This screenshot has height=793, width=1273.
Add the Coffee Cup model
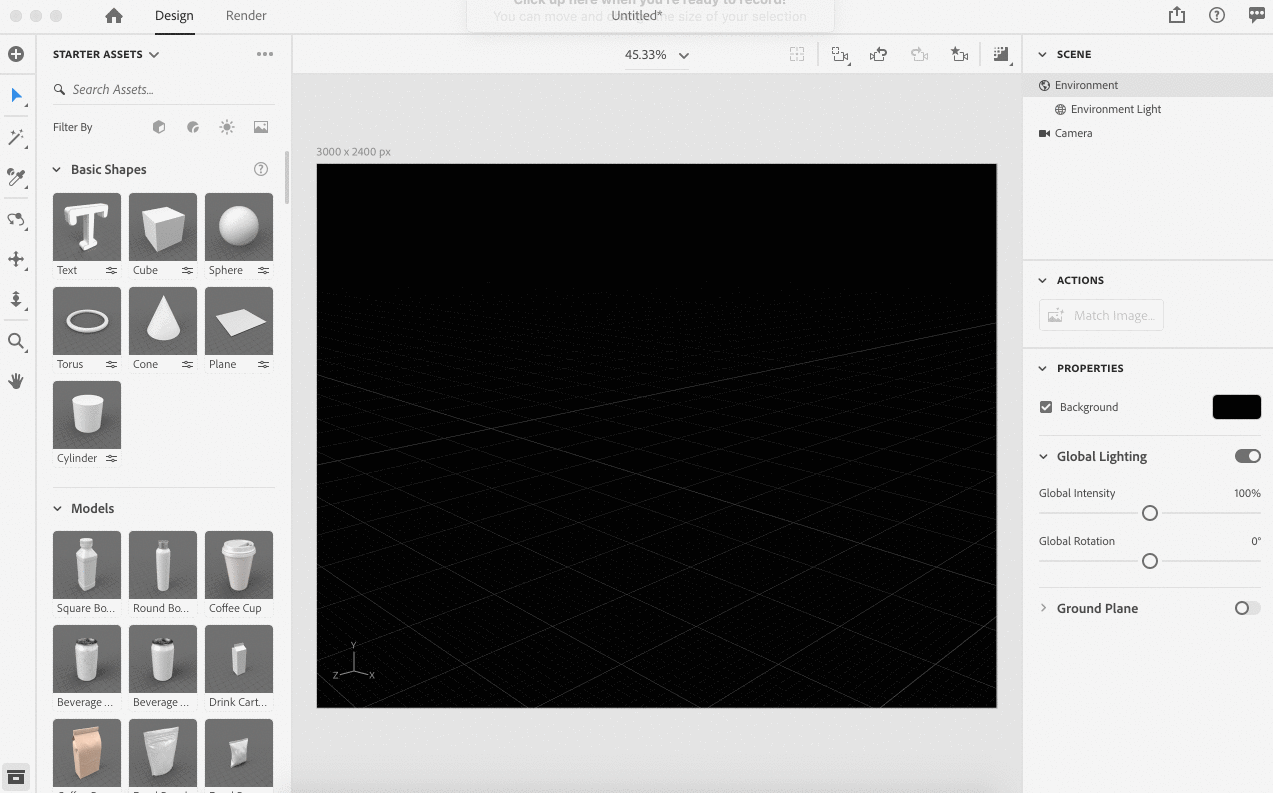[239, 565]
